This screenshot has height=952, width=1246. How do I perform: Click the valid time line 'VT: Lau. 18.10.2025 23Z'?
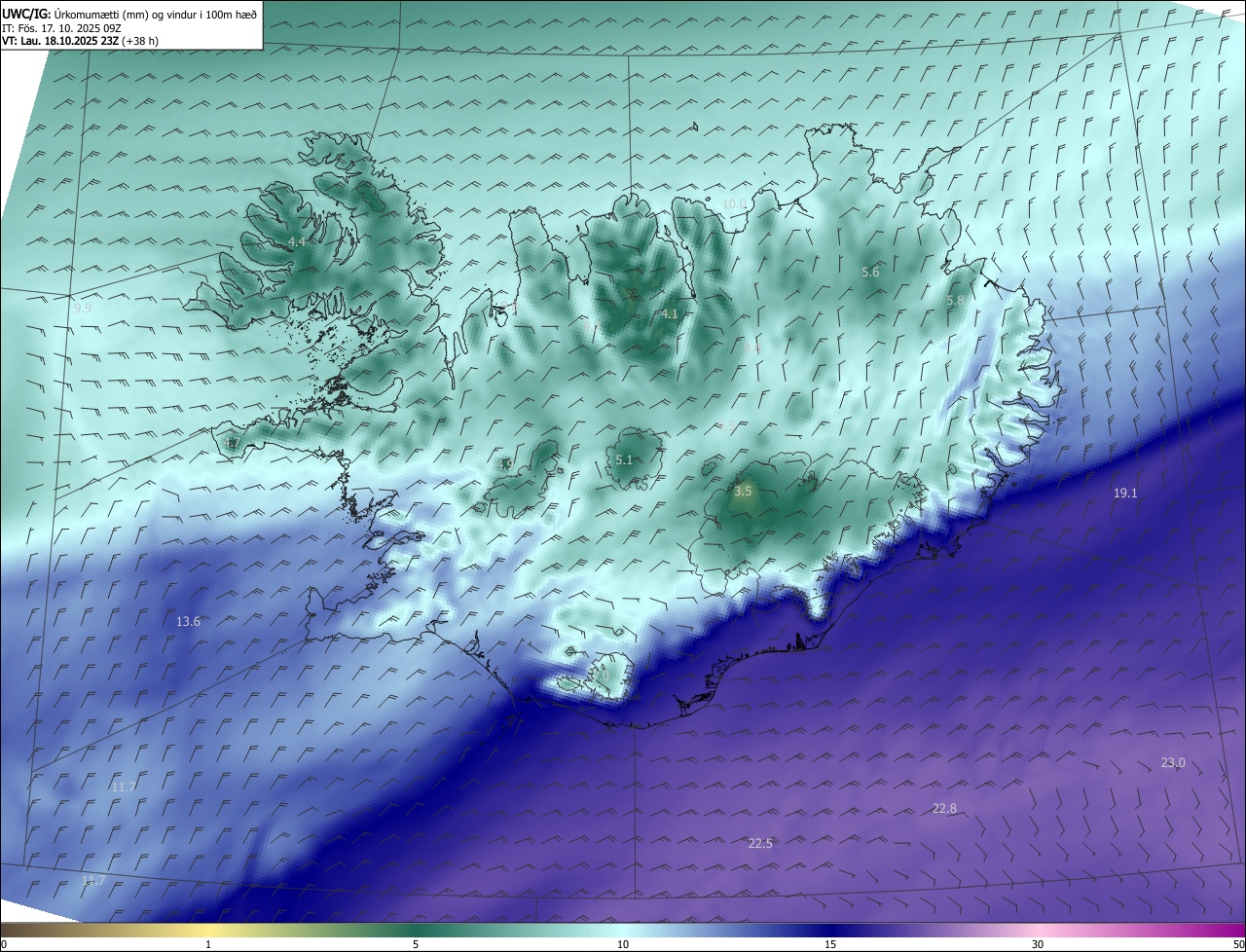(x=60, y=41)
